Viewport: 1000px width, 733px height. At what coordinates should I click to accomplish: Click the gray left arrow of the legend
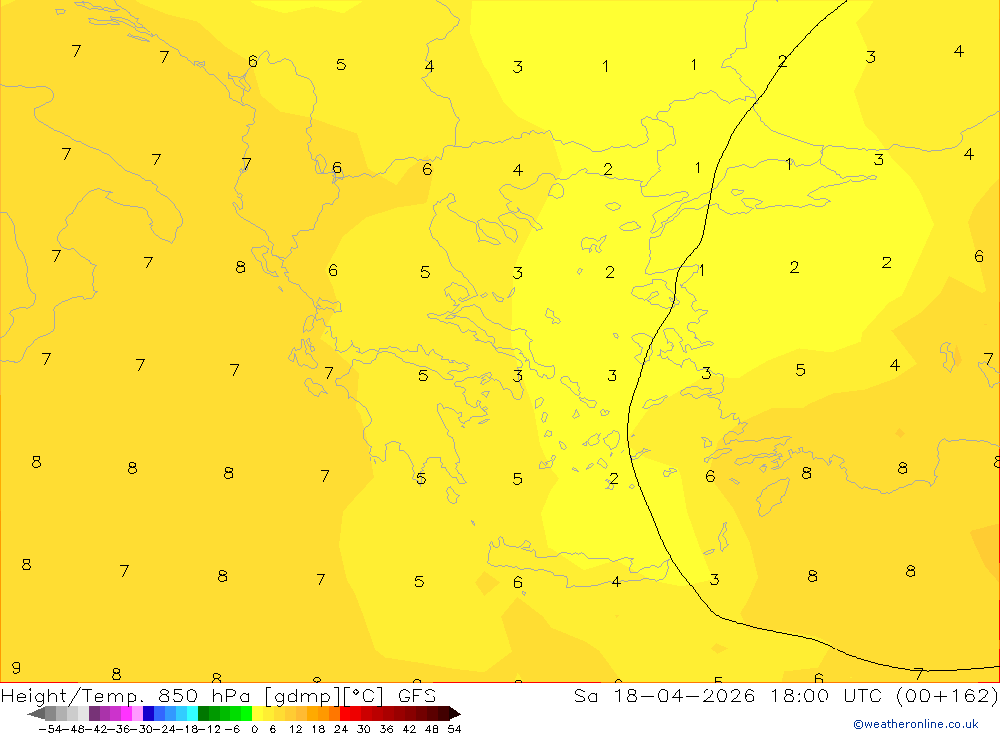[36, 714]
